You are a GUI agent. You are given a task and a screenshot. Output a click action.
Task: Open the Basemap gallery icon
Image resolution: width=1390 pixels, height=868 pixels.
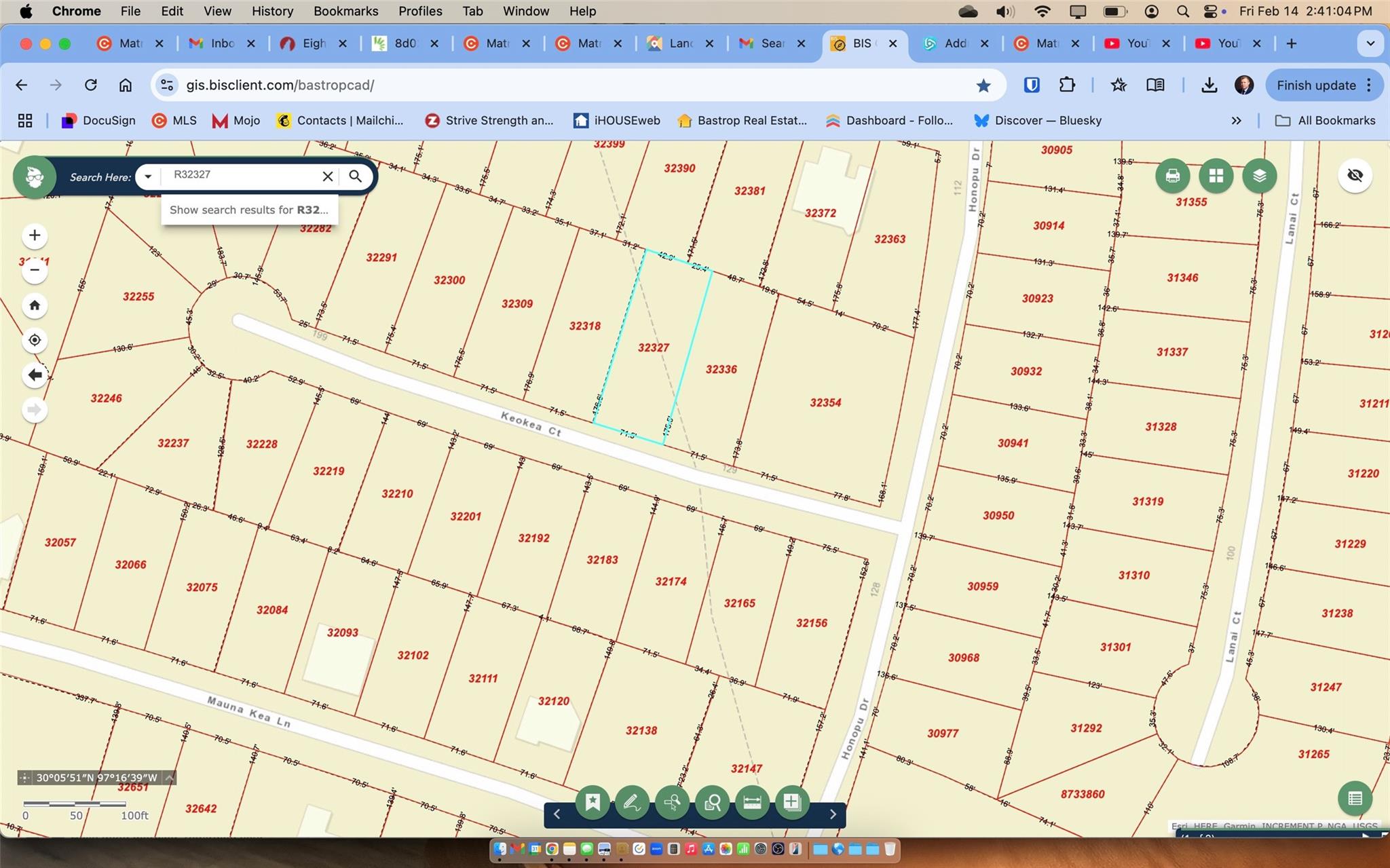coord(1216,176)
